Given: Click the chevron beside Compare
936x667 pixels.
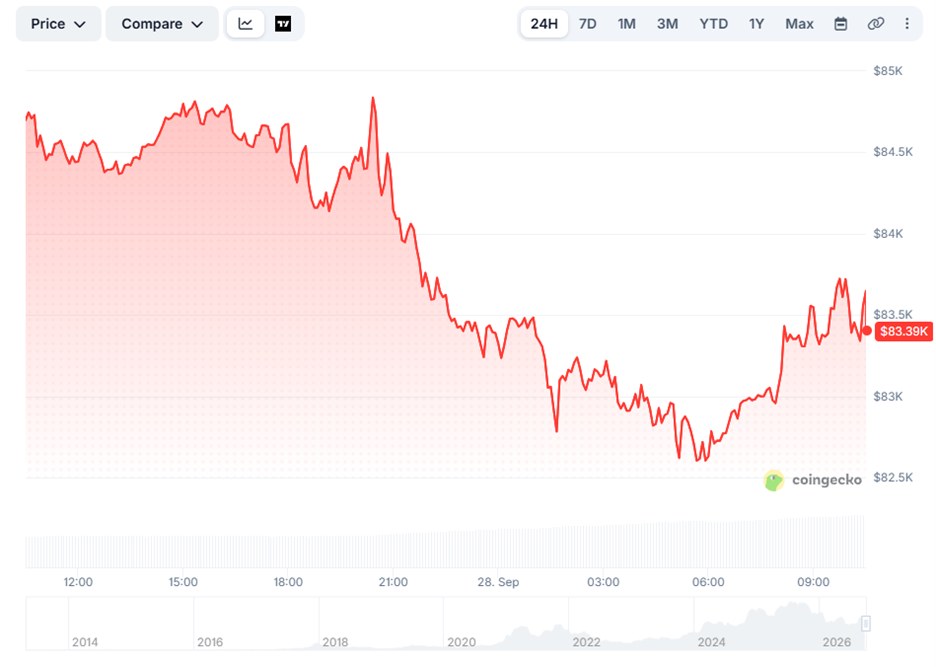Looking at the screenshot, I should coord(197,24).
